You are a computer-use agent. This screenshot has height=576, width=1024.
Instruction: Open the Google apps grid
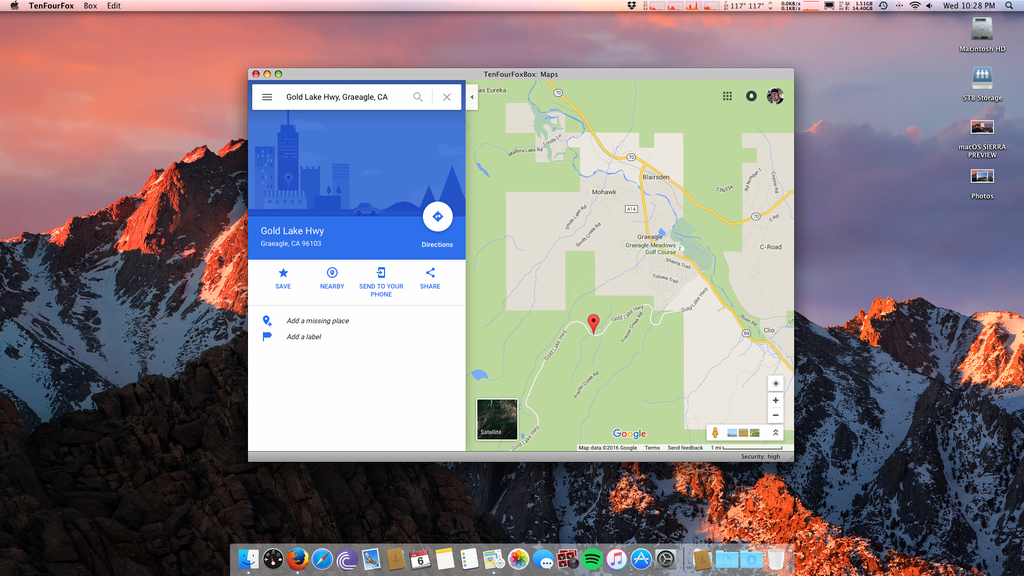click(727, 96)
